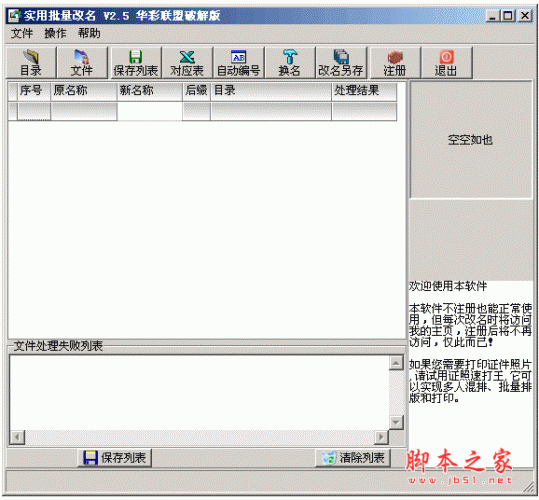Image resolution: width=539 pixels, height=500 pixels.
Task: Click the empty 新名称 cell in the first row
Action: pyautogui.click(x=150, y=111)
